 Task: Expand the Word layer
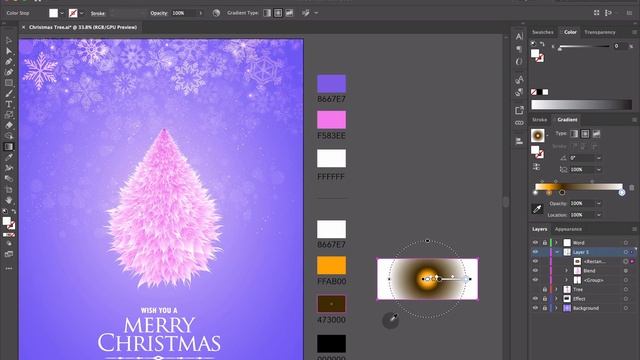click(556, 242)
